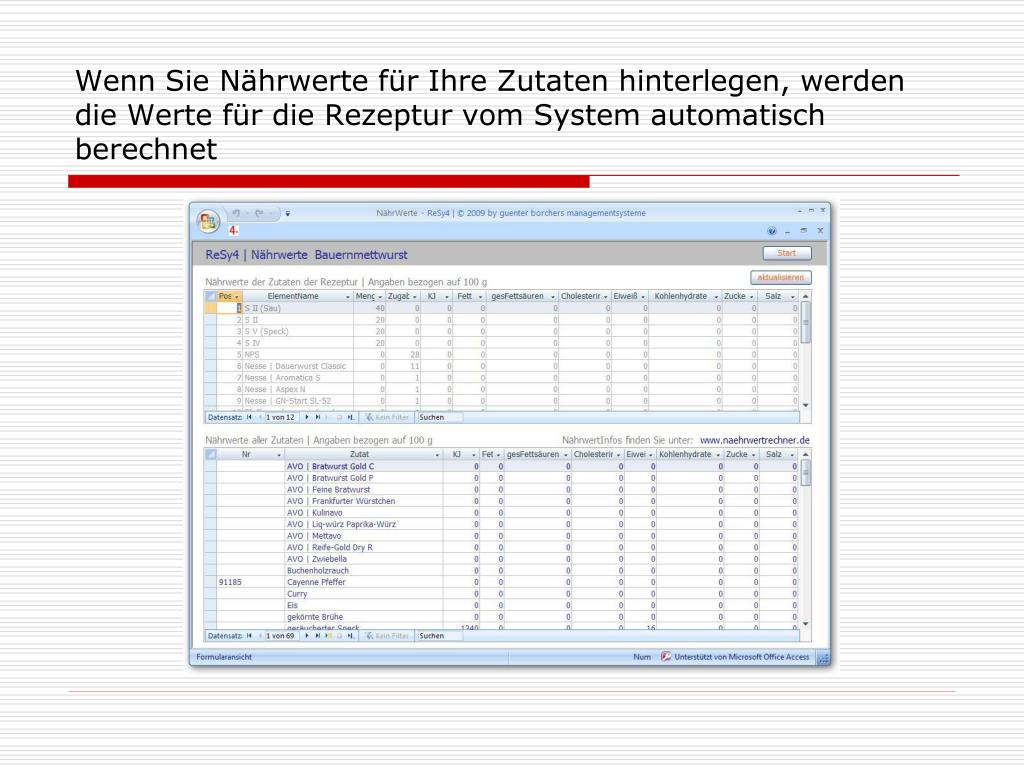Viewport: 1024px width, 768px height.
Task: Click the all ingredients table scrollbar thumb
Action: point(806,473)
